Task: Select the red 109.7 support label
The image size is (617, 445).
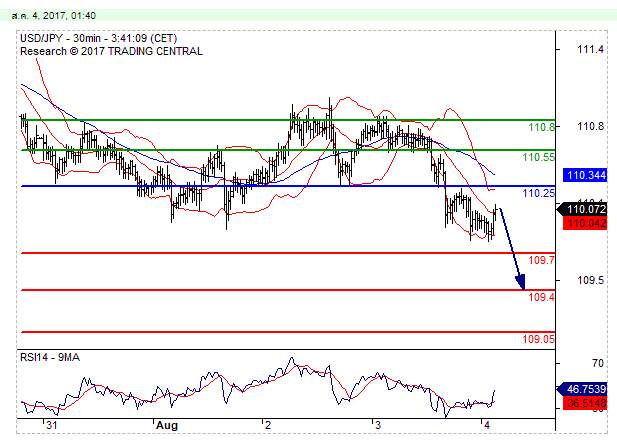Action: 542,260
